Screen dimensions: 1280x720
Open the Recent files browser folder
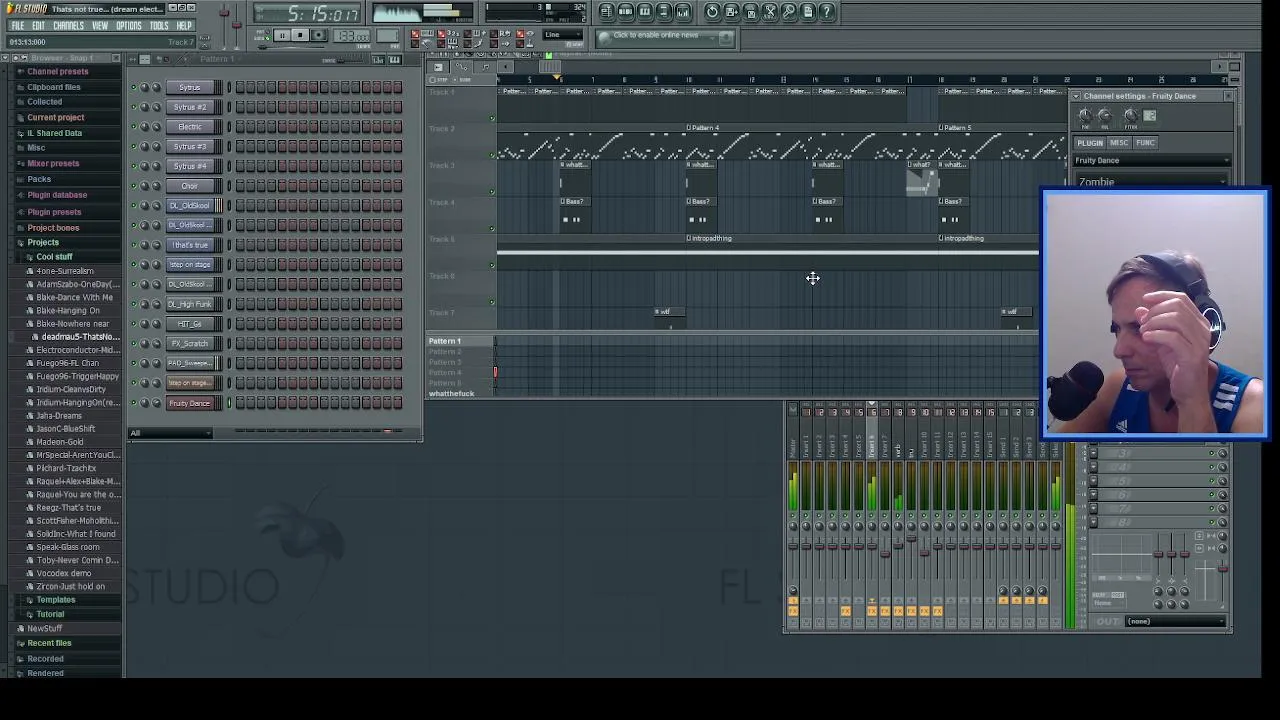pyautogui.click(x=49, y=643)
